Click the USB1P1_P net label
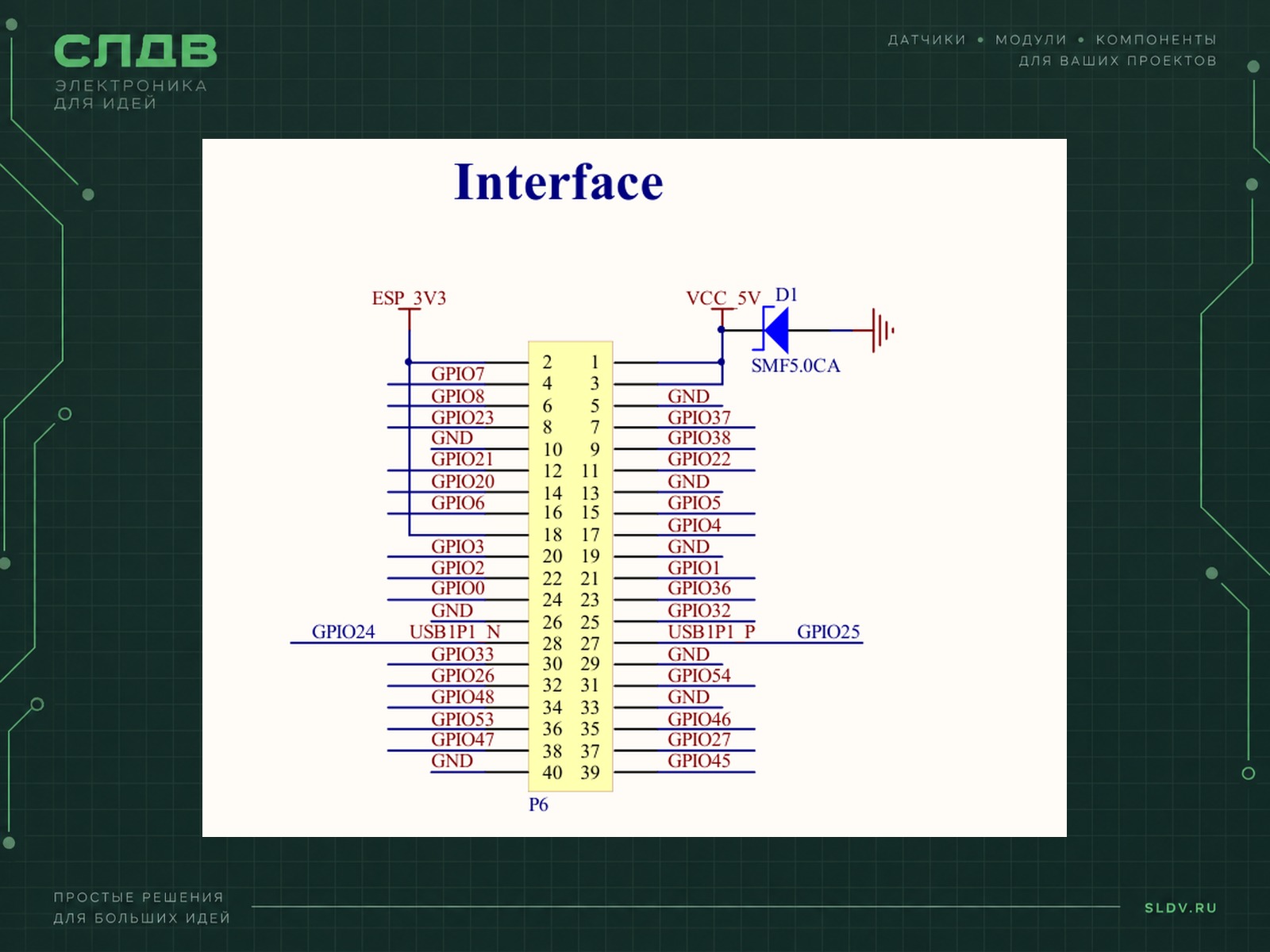Viewport: 1270px width, 952px height. tap(711, 632)
